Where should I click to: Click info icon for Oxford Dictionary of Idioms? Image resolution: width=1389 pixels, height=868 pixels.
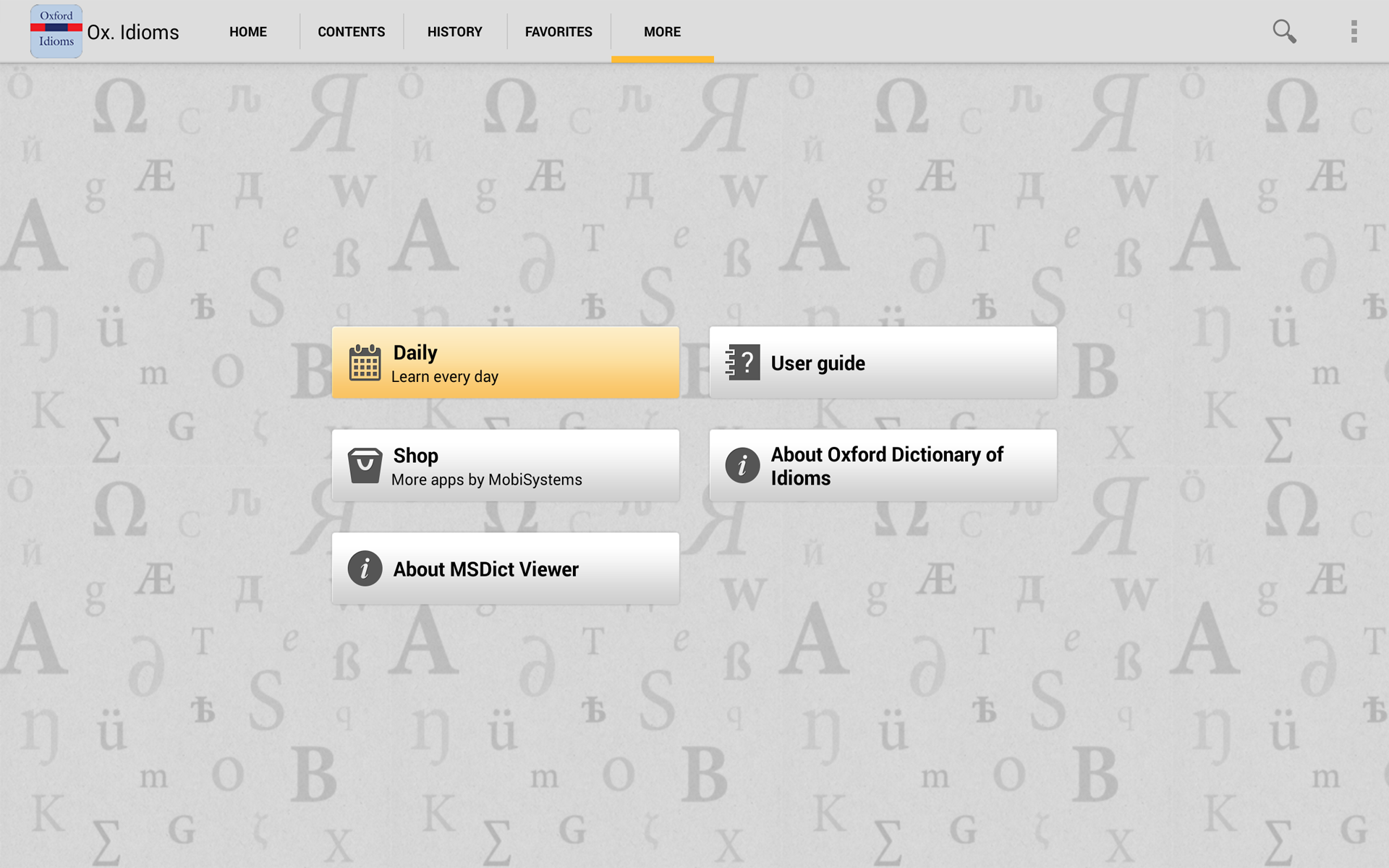click(742, 465)
